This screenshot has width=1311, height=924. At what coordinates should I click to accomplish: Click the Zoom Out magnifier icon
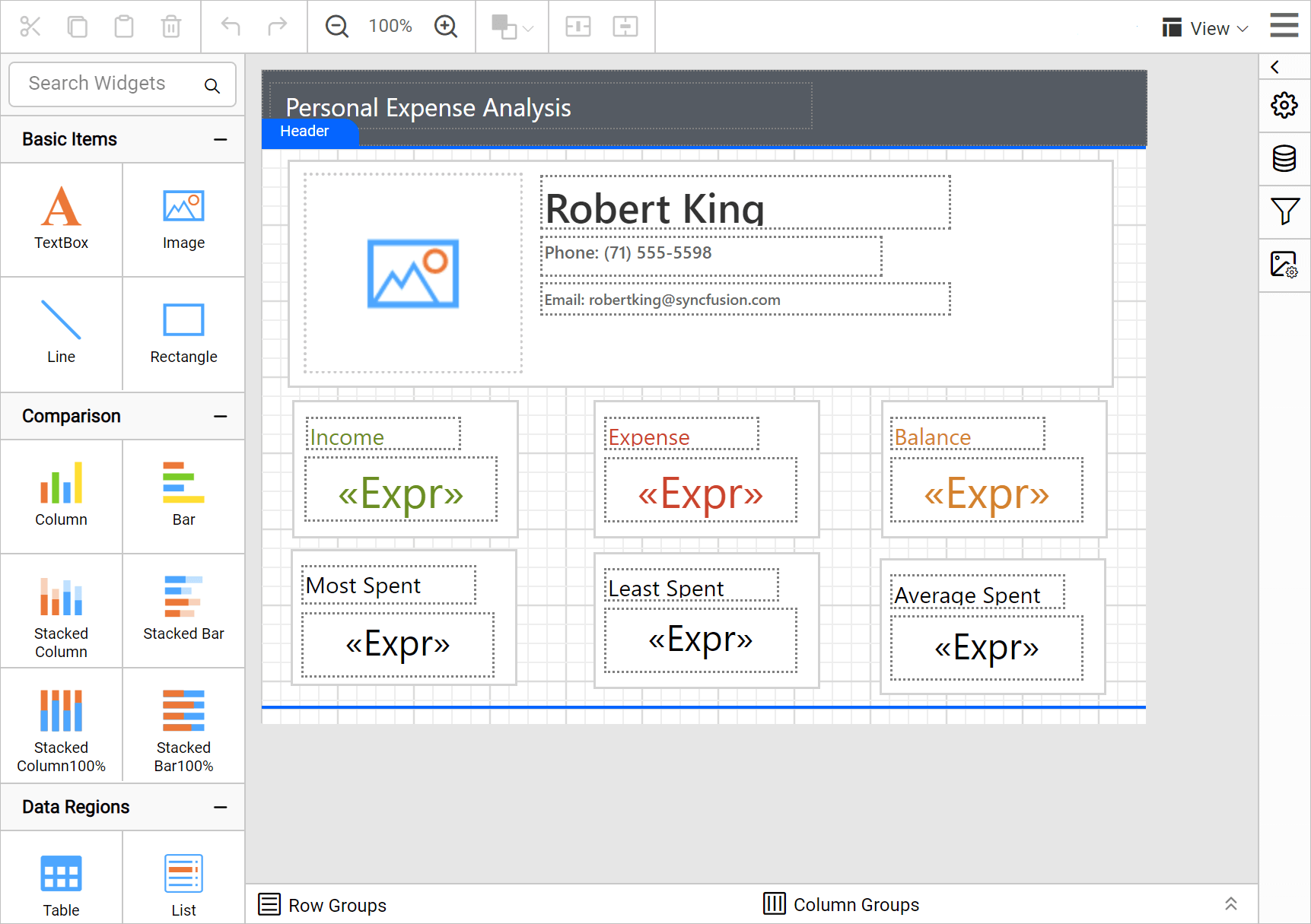336,27
